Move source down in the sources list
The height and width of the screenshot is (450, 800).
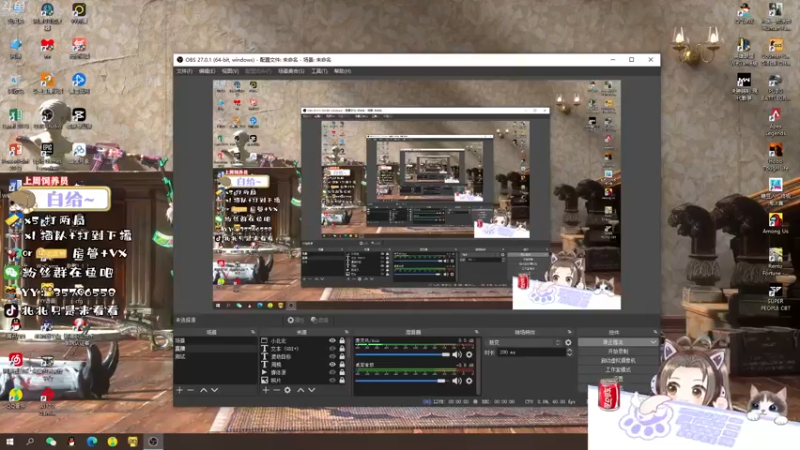312,390
